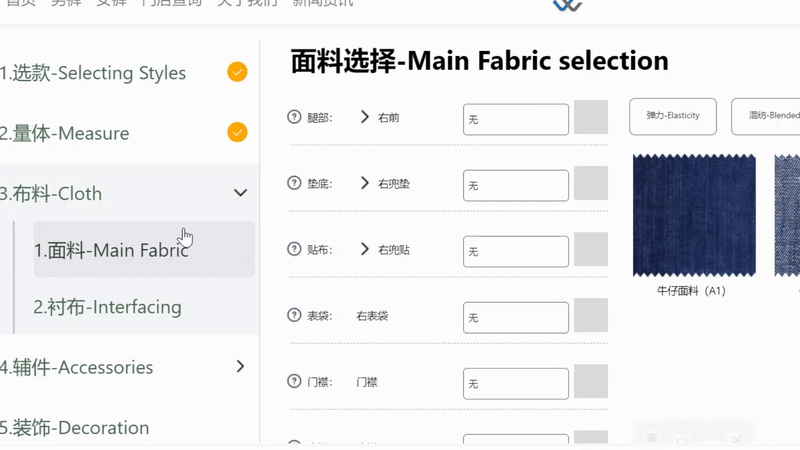Click the help icon beside 腿部

(x=294, y=117)
